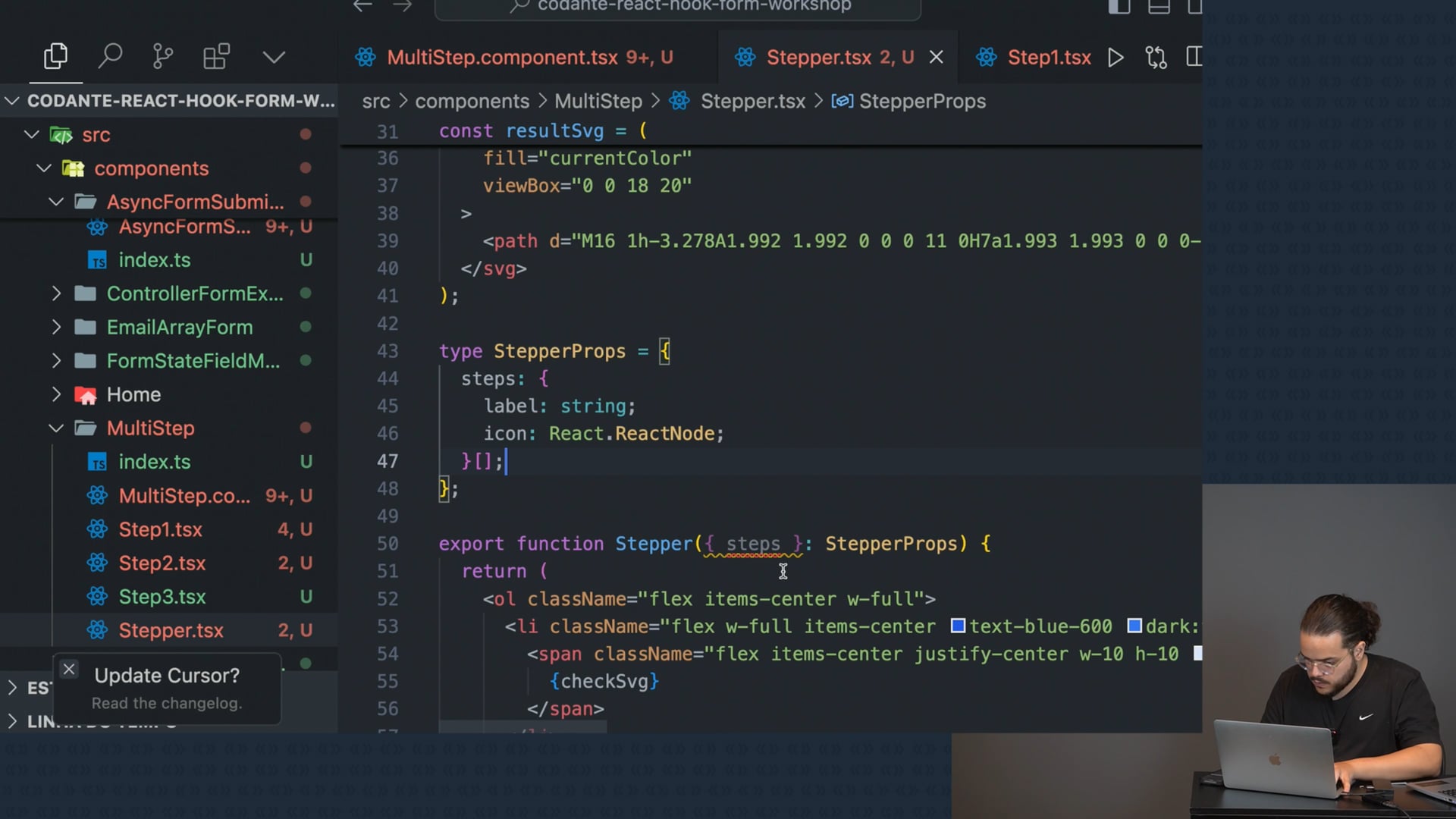1456x819 pixels.
Task: Go back with the left arrow
Action: click(362, 6)
